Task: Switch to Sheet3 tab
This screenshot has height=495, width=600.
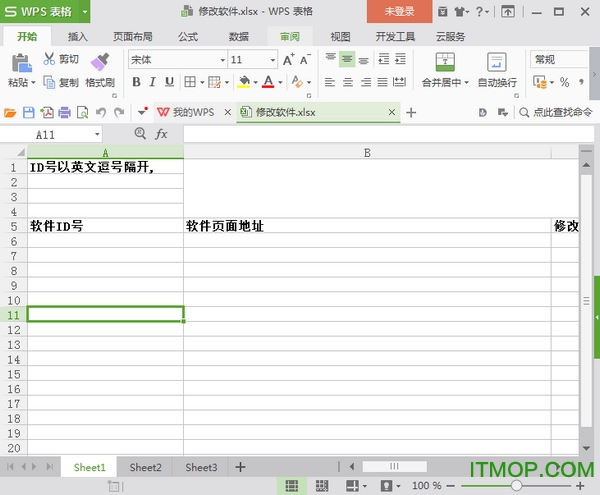Action: coord(201,467)
